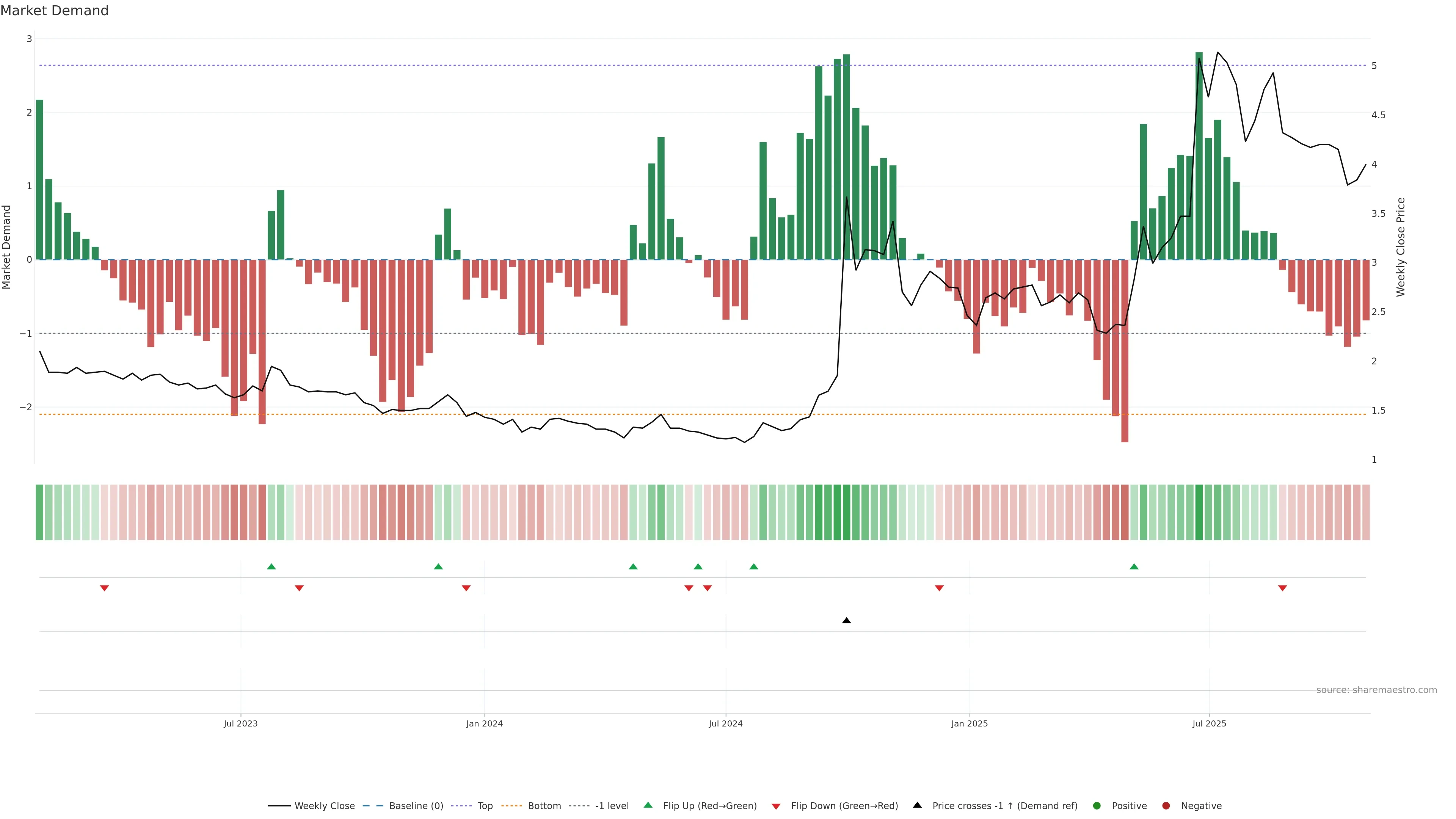Click the Jan 2025 axis label
The width and height of the screenshot is (1456, 819).
(x=970, y=723)
